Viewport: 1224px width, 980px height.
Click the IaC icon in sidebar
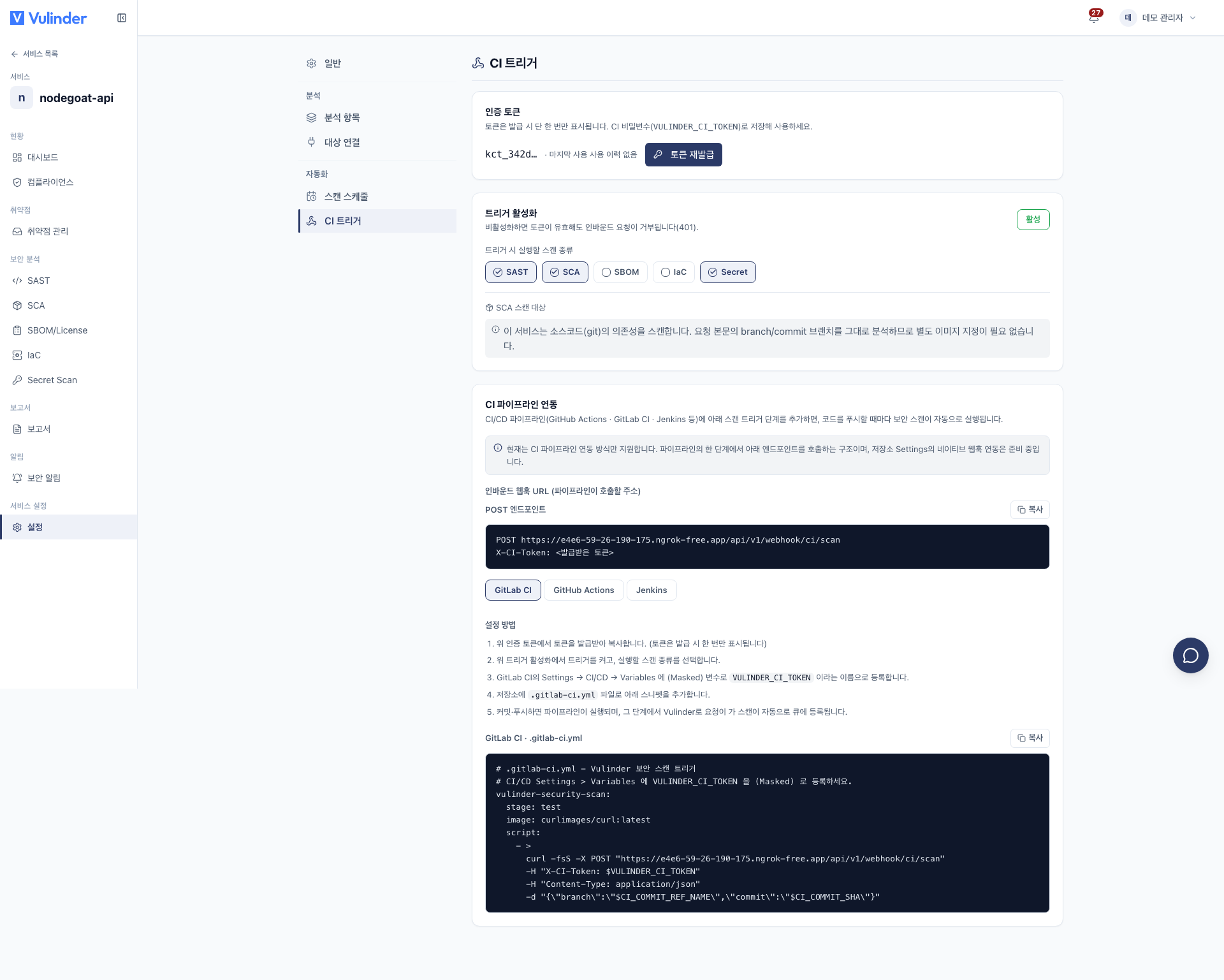[x=17, y=355]
